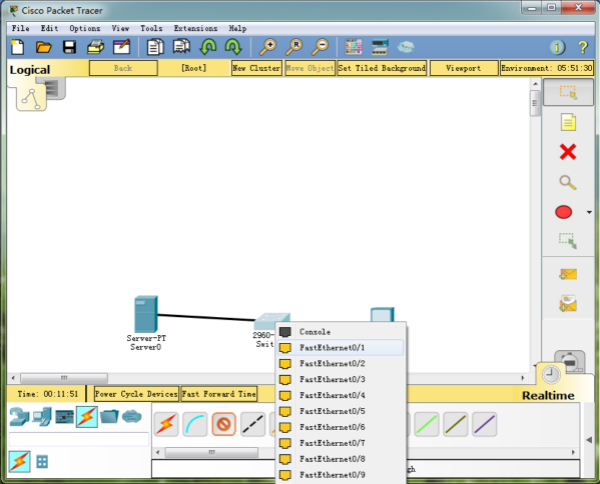Screen dimensions: 600x484
Task: Click the Fast Forward Time button
Action: (219, 394)
